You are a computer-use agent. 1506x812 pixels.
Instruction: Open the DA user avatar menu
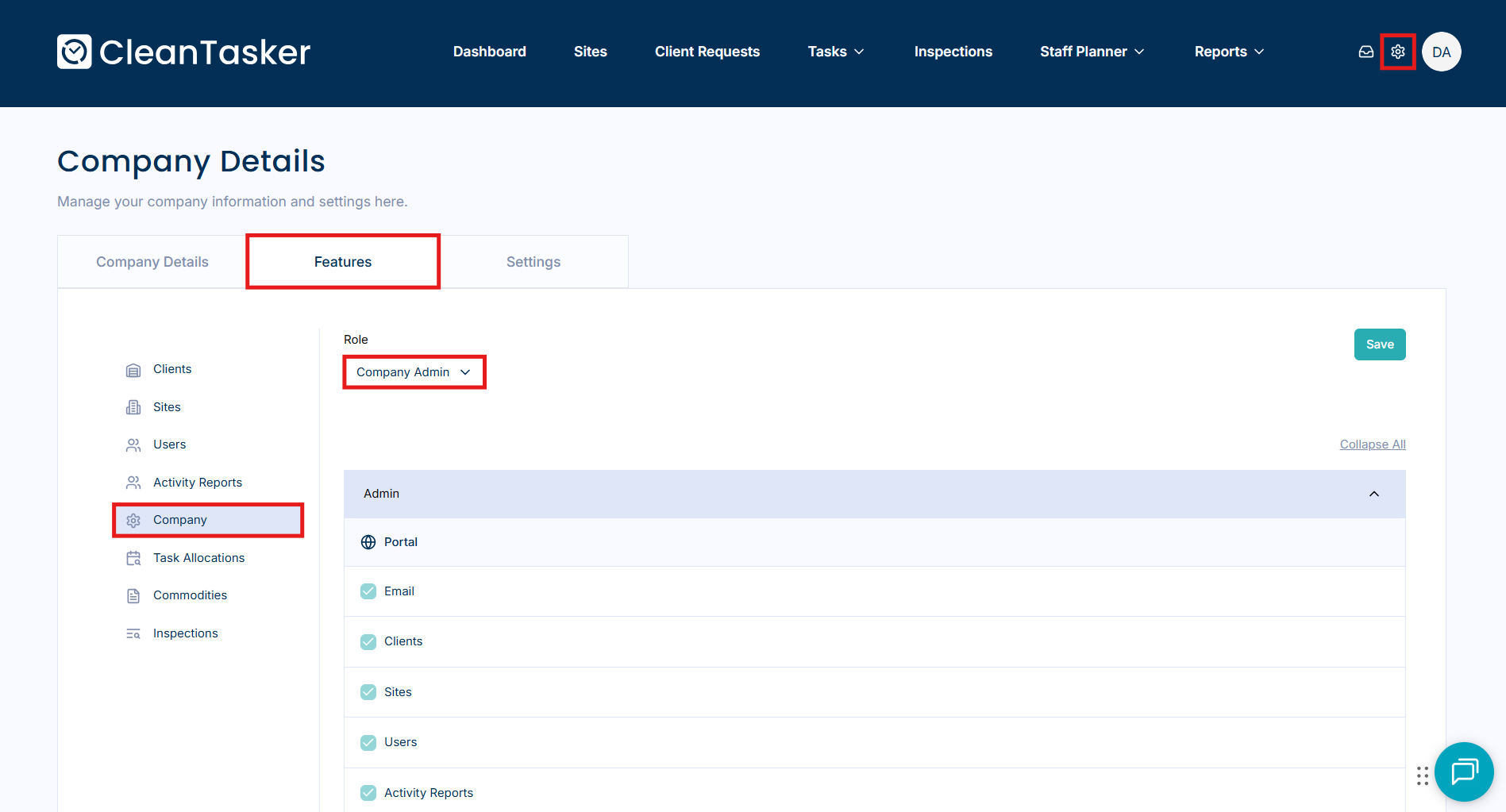point(1441,52)
